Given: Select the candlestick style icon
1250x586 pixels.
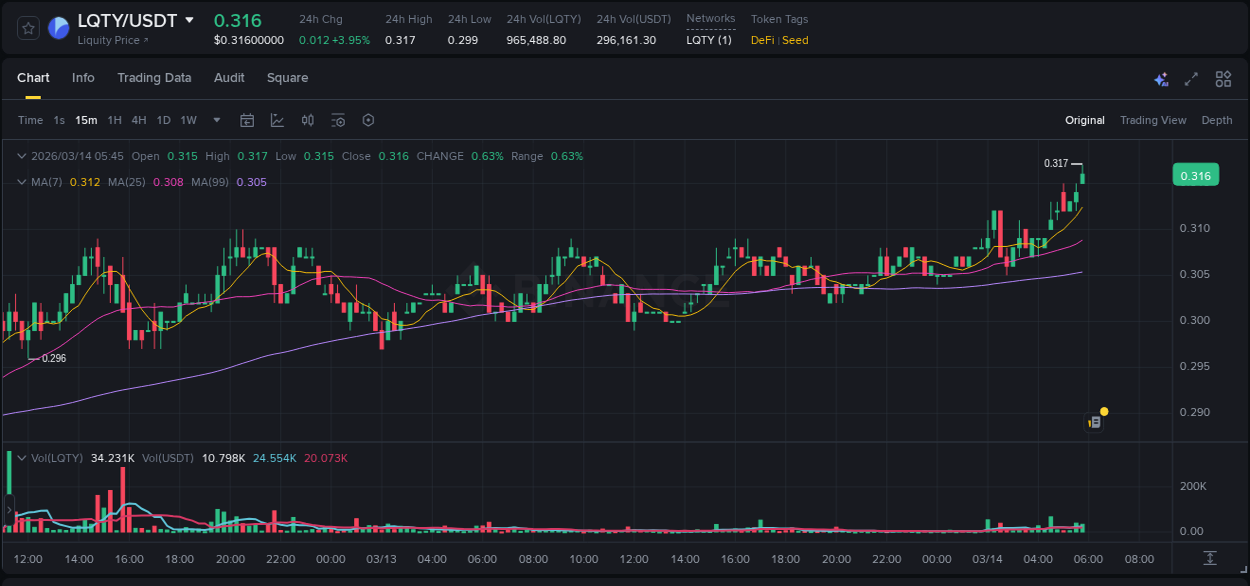Looking at the screenshot, I should (307, 120).
